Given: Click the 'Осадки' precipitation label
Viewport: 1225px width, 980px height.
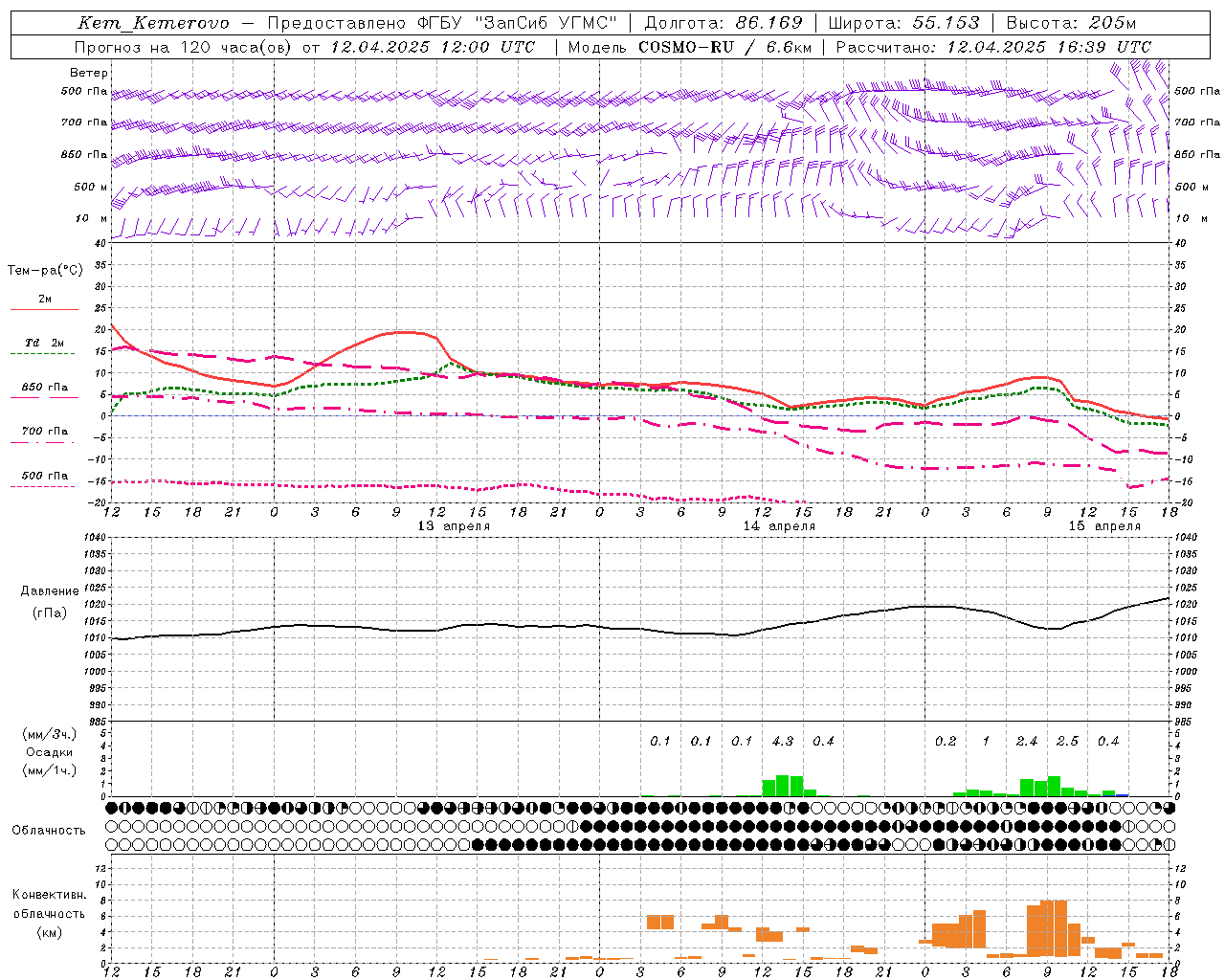Looking at the screenshot, I should point(49,752).
